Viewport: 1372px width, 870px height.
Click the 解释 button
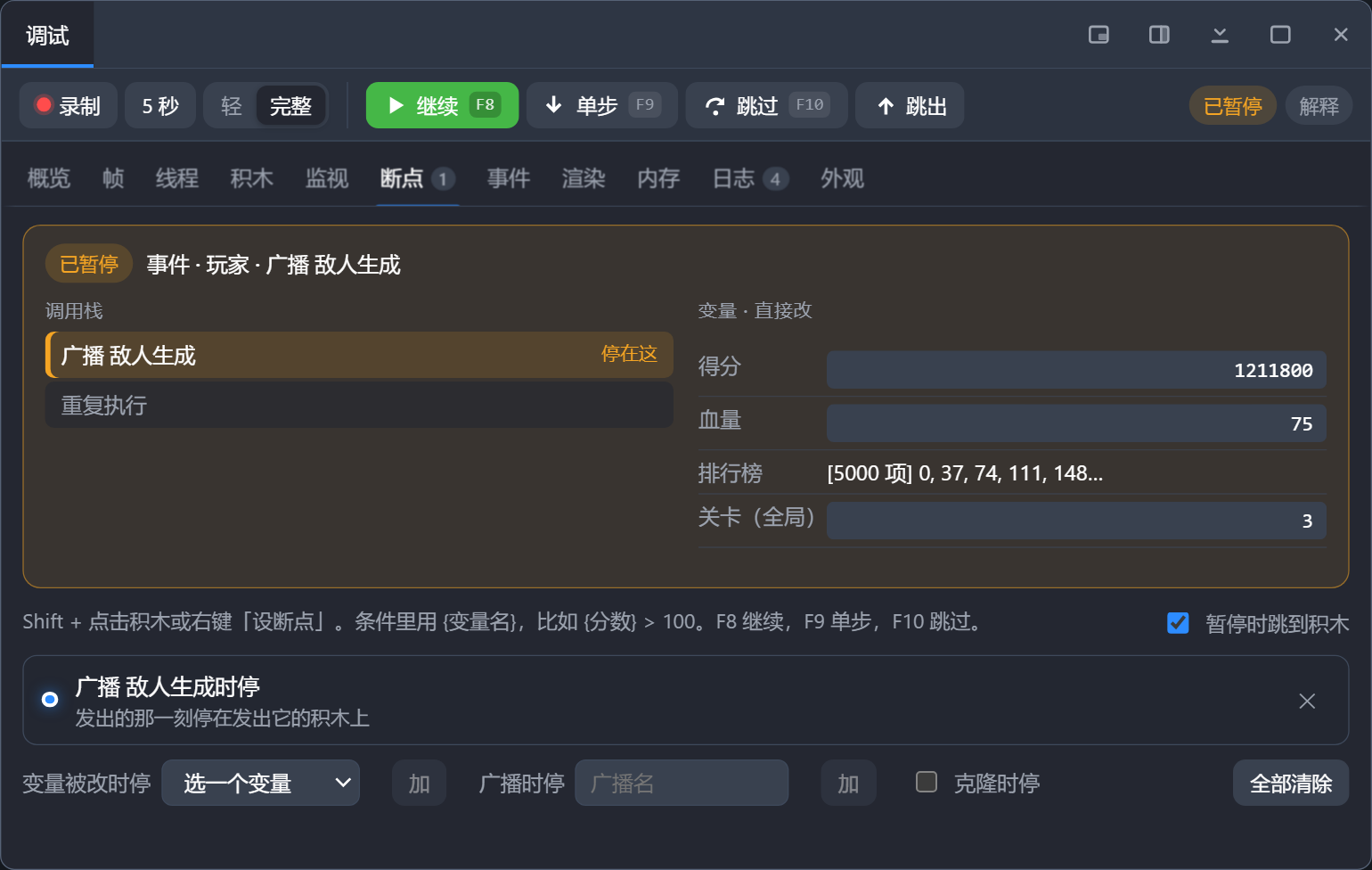[x=1319, y=106]
